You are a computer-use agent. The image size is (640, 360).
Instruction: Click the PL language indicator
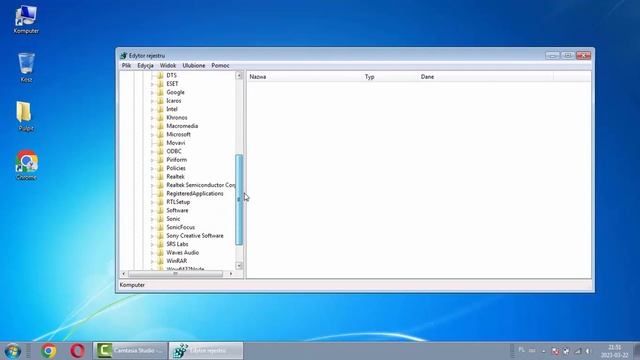click(521, 350)
